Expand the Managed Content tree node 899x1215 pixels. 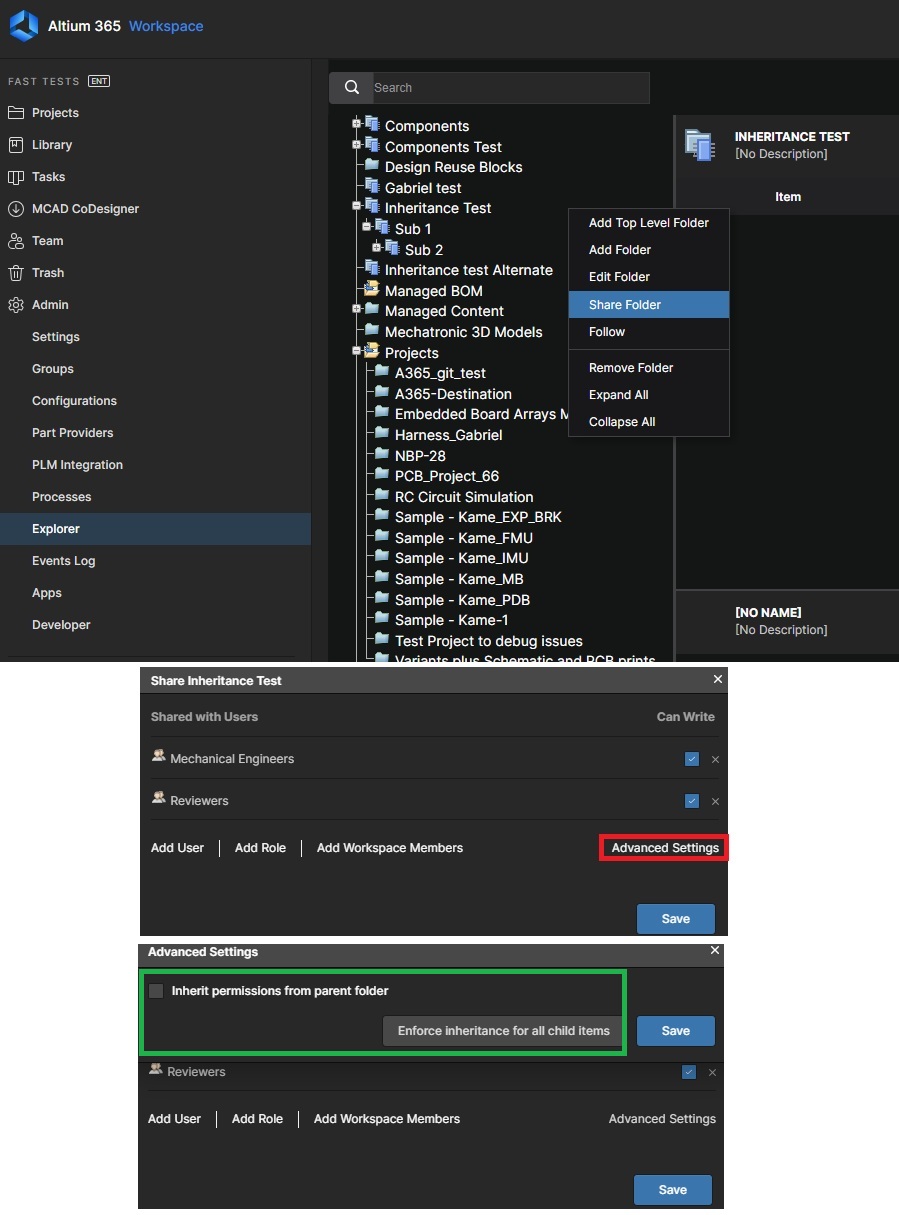pyautogui.click(x=356, y=311)
